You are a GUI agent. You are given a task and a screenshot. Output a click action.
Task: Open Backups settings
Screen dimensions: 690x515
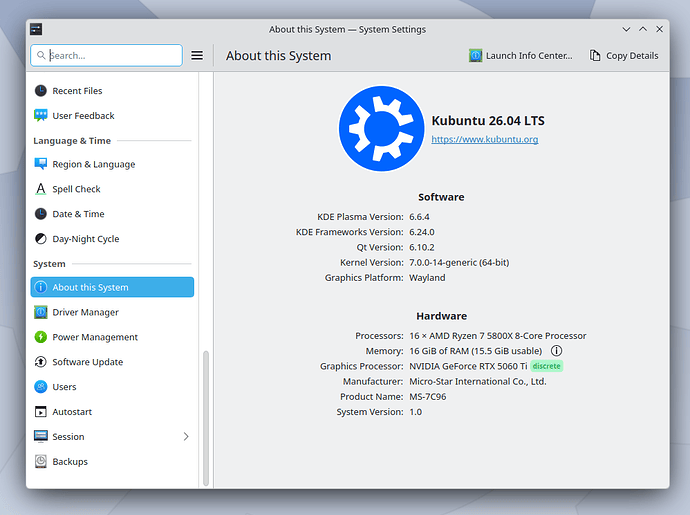click(112, 461)
